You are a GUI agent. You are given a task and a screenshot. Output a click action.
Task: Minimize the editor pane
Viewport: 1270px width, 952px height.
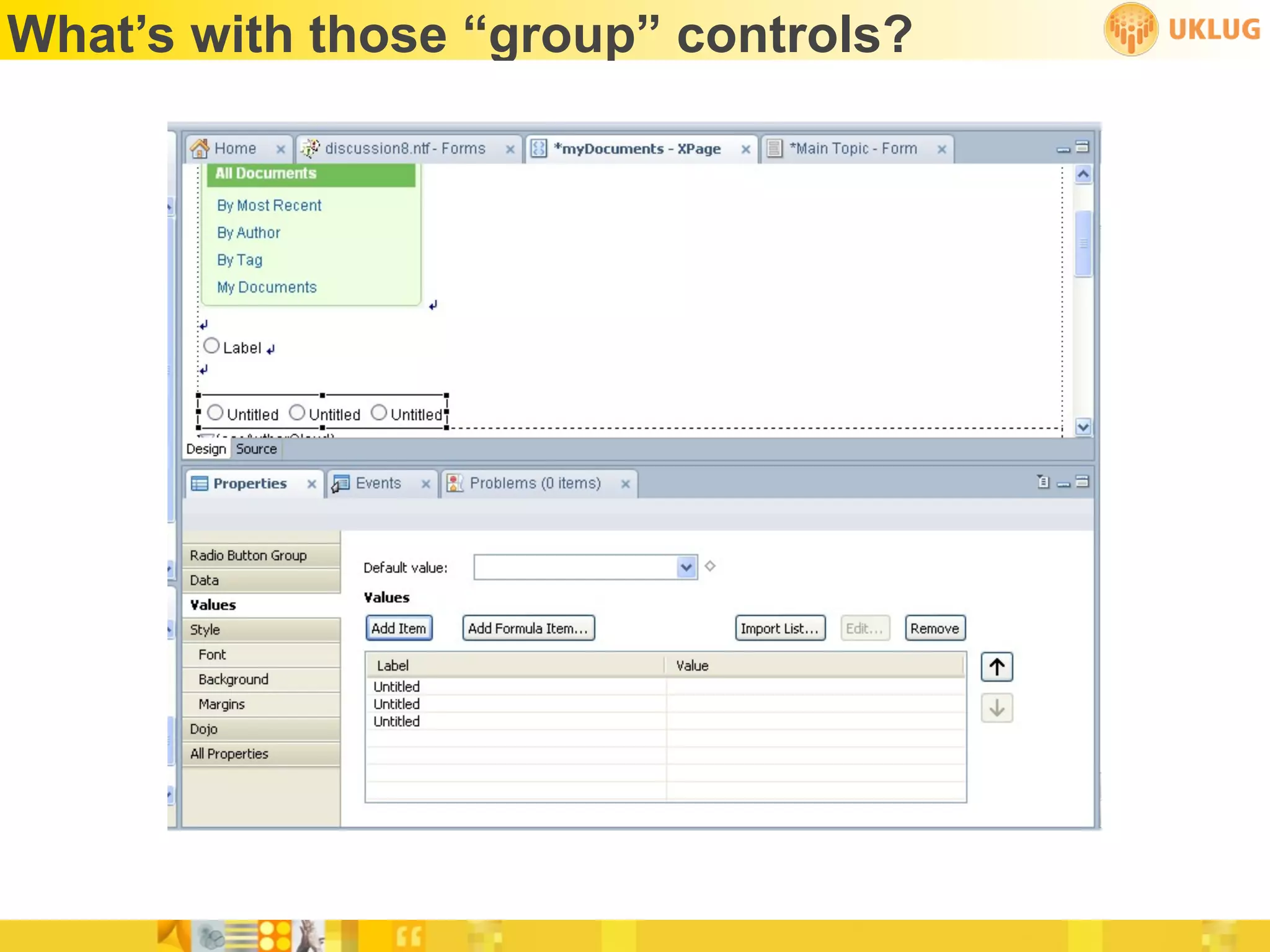pos(1064,149)
